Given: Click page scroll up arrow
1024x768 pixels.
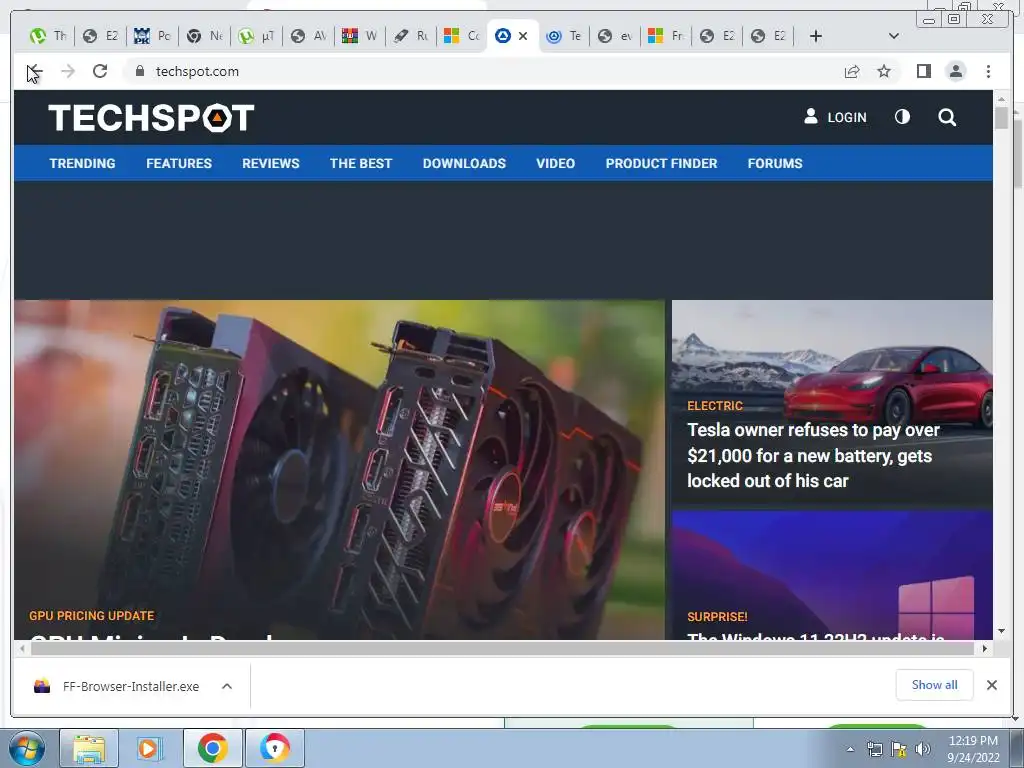Looking at the screenshot, I should click(x=1001, y=99).
